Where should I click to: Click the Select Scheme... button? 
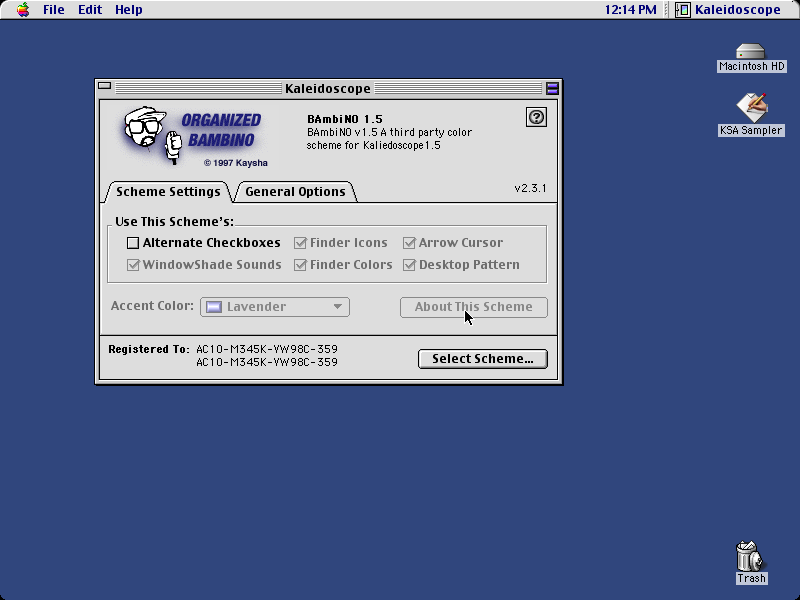[x=483, y=359]
